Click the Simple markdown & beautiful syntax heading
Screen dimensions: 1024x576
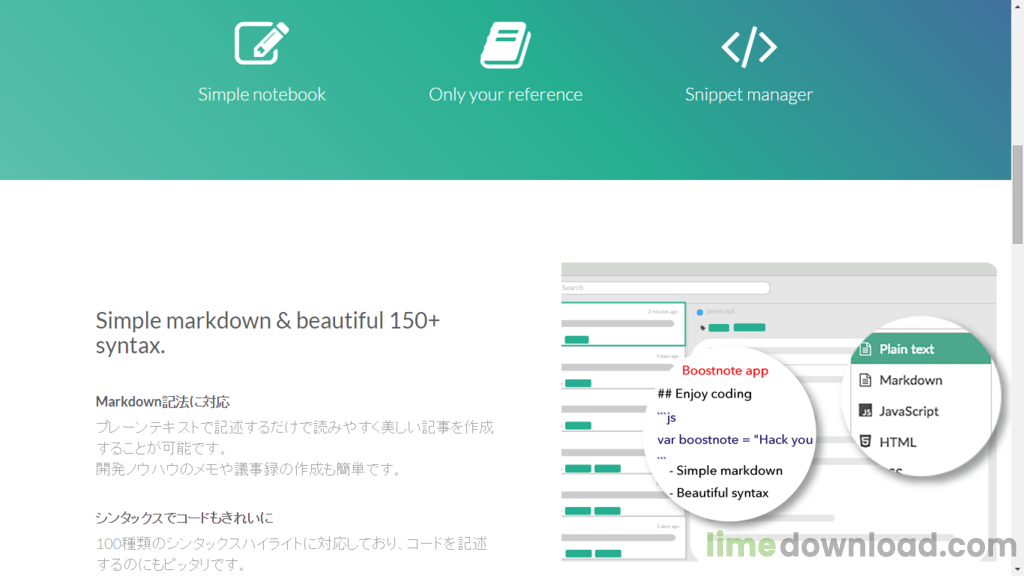click(268, 332)
